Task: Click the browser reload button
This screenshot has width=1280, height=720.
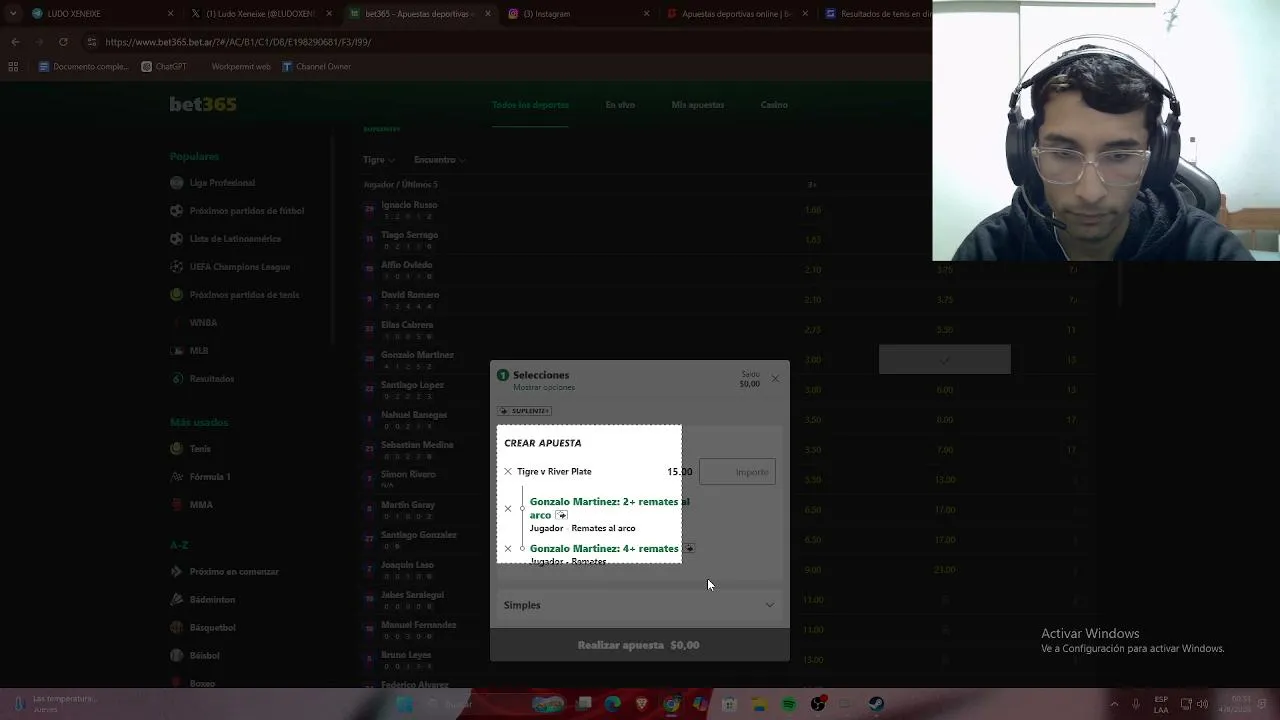Action: (63, 42)
